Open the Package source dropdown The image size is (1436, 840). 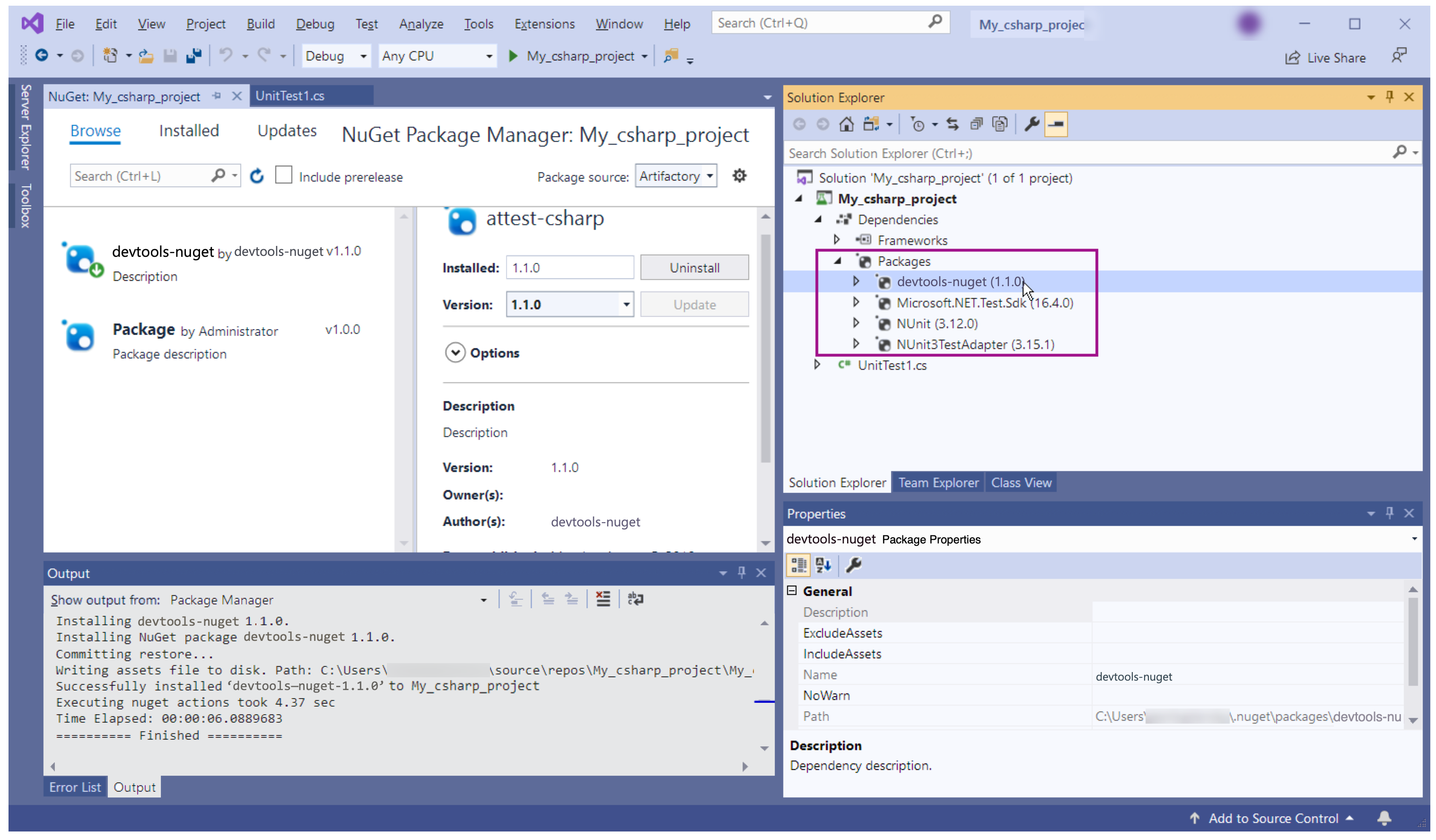(x=676, y=176)
